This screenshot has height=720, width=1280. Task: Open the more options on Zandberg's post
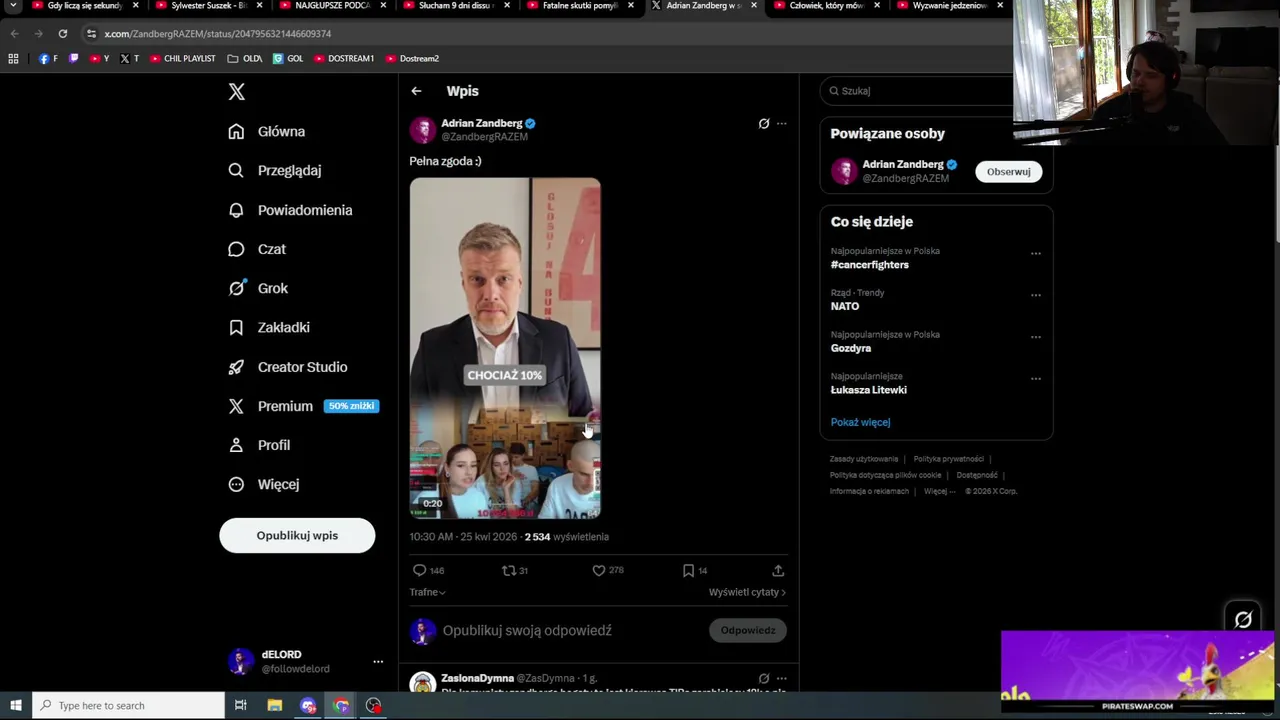click(x=782, y=124)
